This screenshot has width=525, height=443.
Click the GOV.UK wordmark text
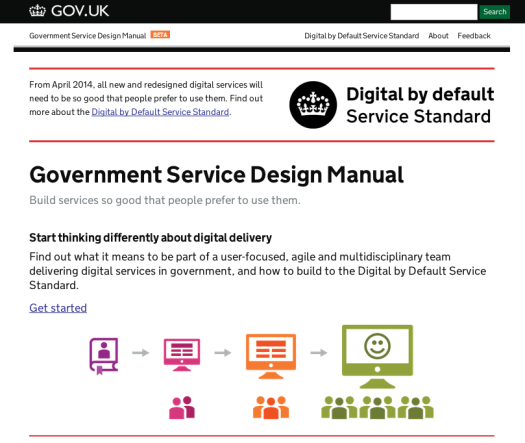80,11
